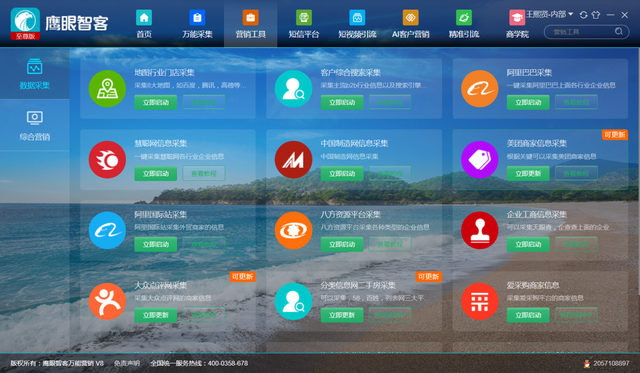Click the refresh icon in title bar

coord(584,15)
